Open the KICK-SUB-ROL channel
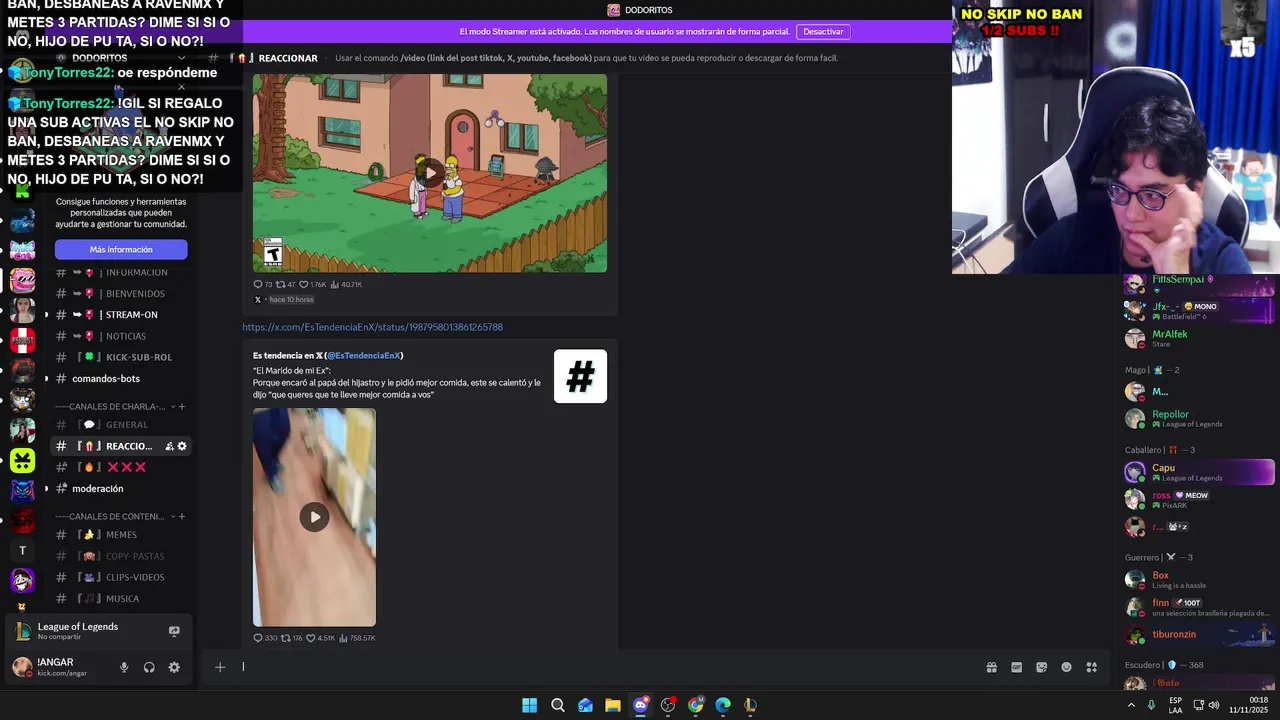The image size is (1280, 720). coord(121,357)
